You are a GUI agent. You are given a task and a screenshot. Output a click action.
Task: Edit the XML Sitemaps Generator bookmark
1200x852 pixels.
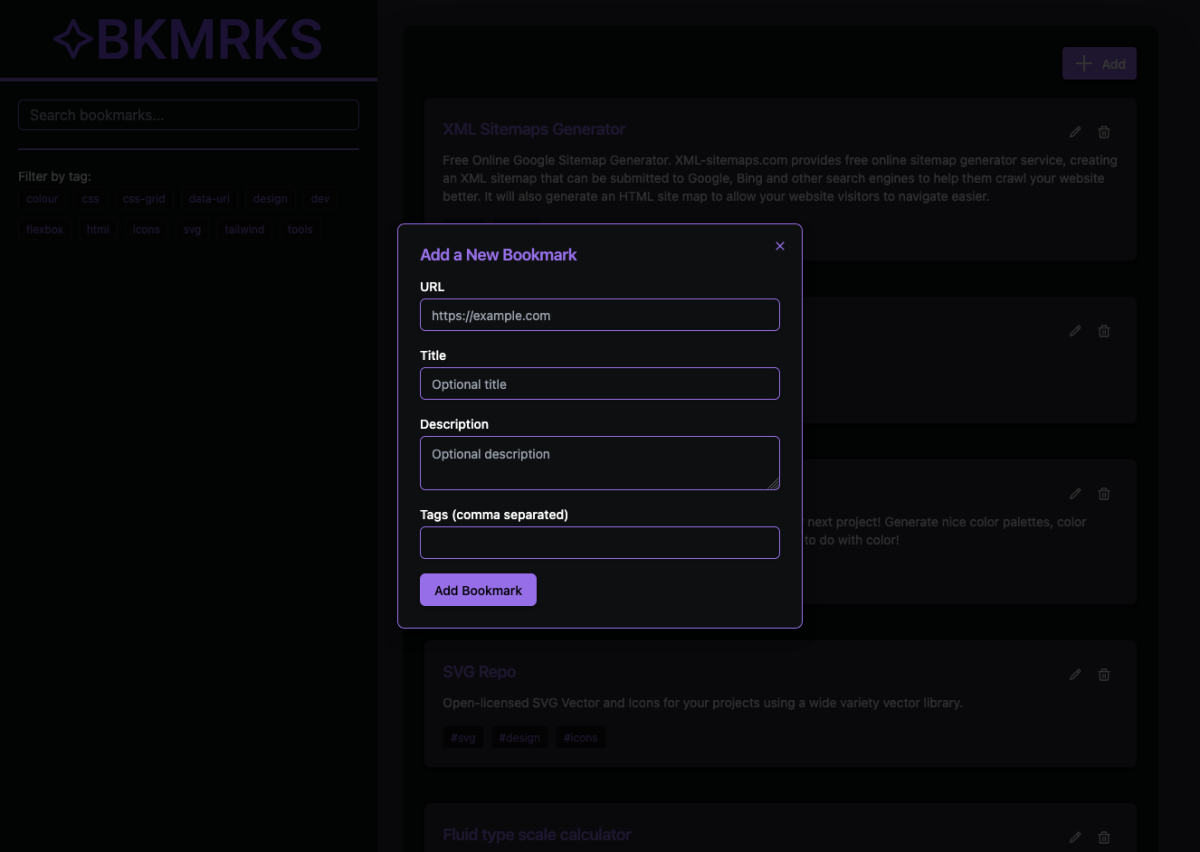[x=1075, y=132]
